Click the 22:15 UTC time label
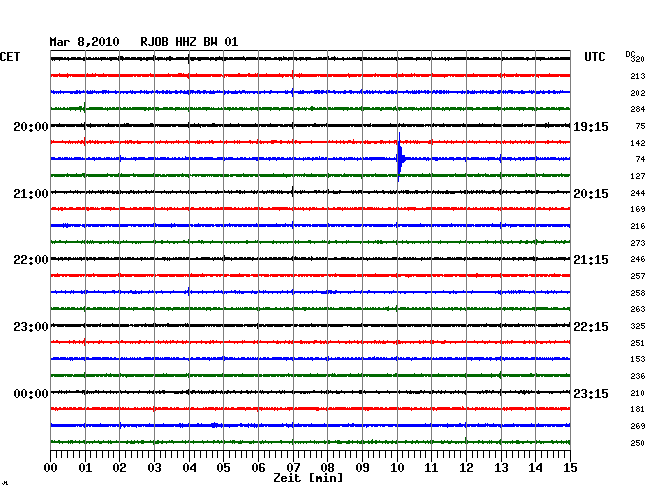Viewport: 650px width, 494px height. 591,327
